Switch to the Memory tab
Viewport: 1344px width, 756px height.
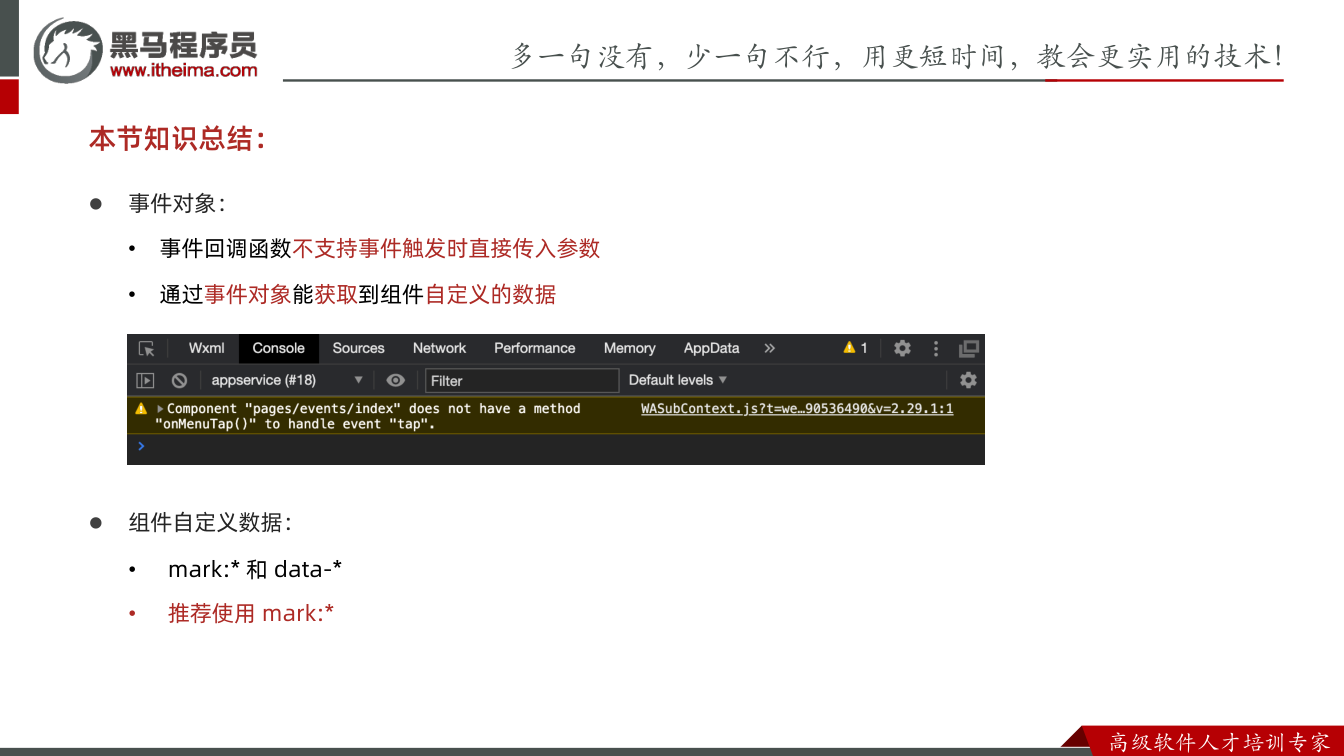click(629, 348)
